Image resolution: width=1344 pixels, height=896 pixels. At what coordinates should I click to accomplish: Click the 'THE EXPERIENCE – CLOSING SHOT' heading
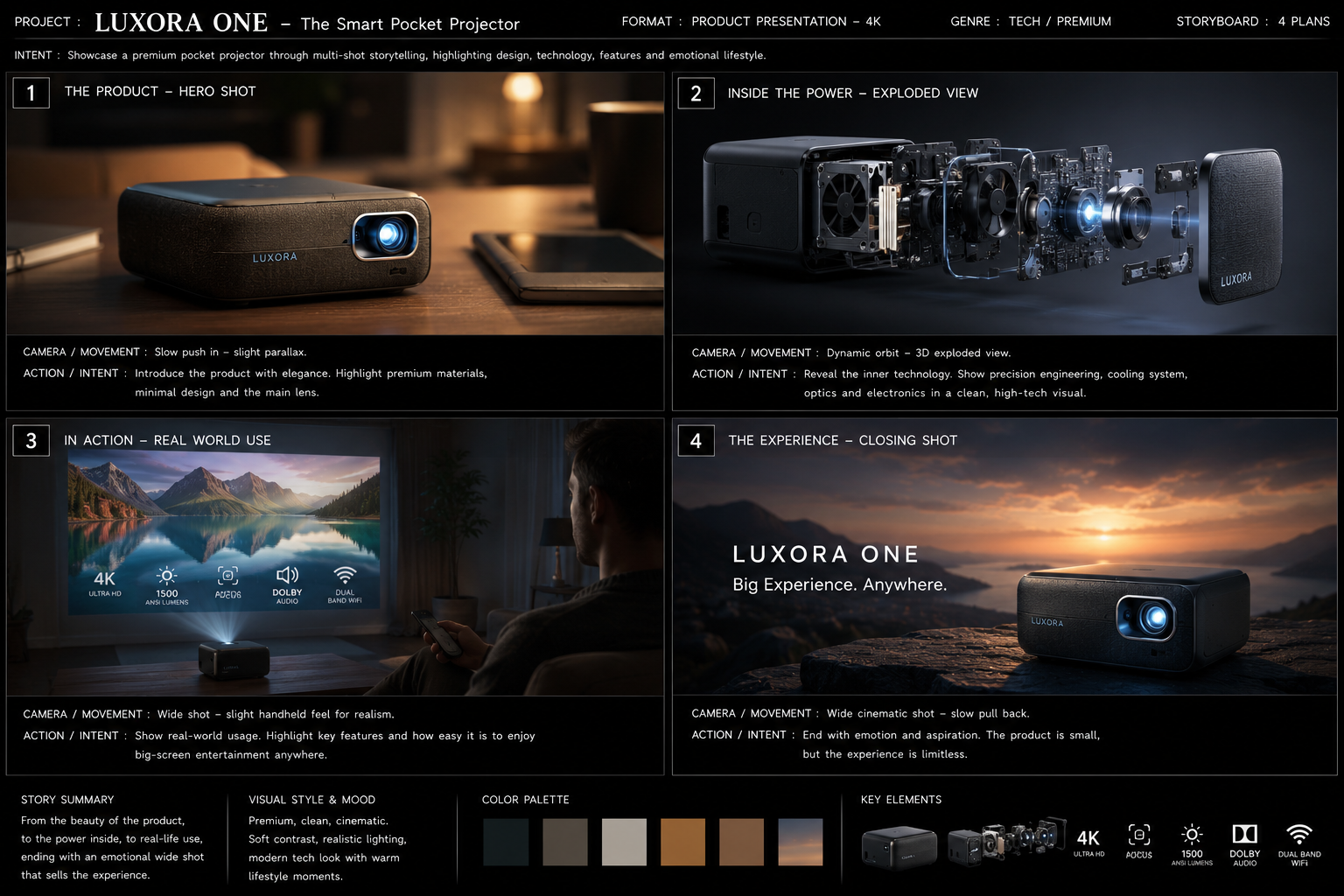tap(843, 440)
